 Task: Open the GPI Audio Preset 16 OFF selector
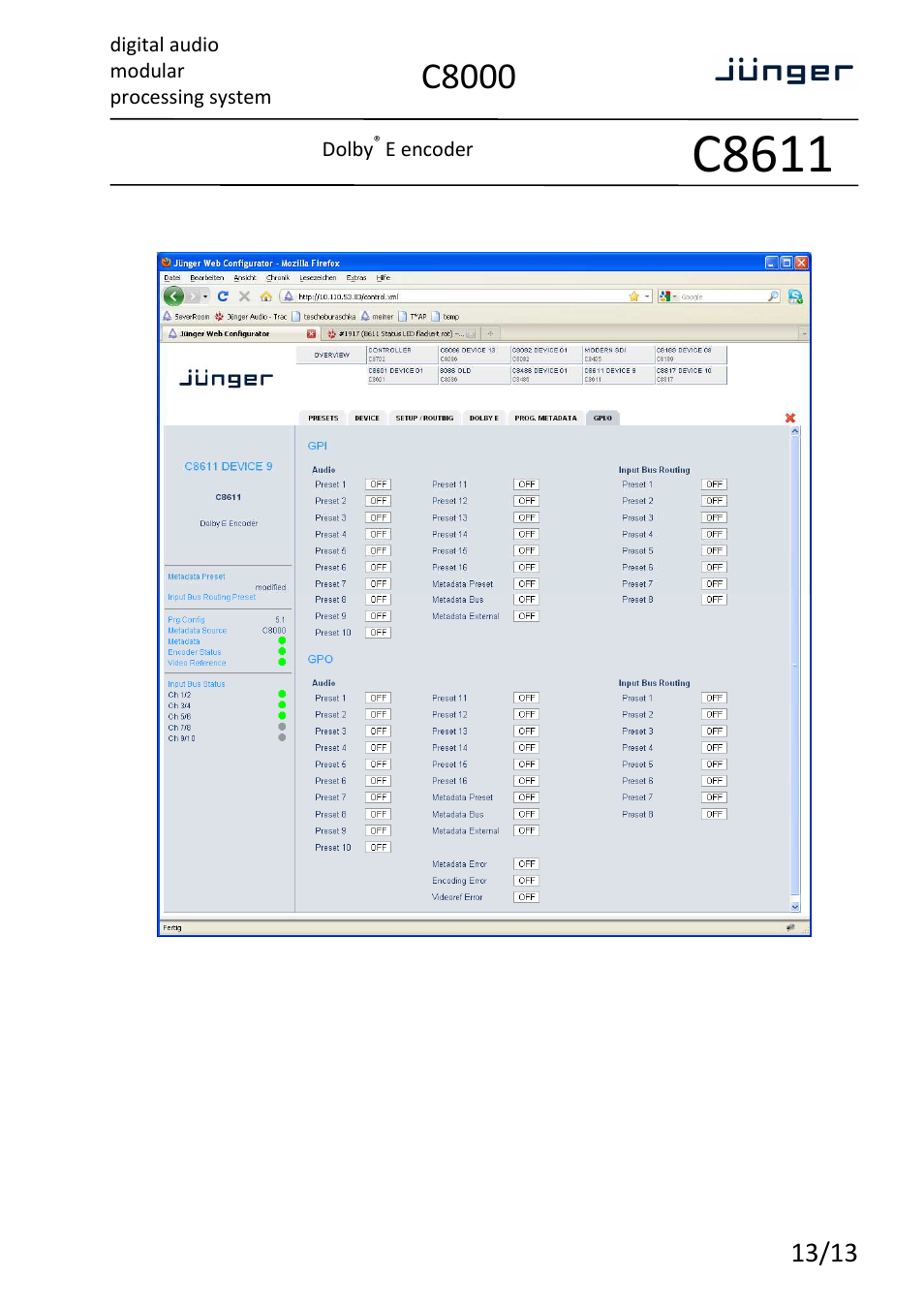pos(526,567)
